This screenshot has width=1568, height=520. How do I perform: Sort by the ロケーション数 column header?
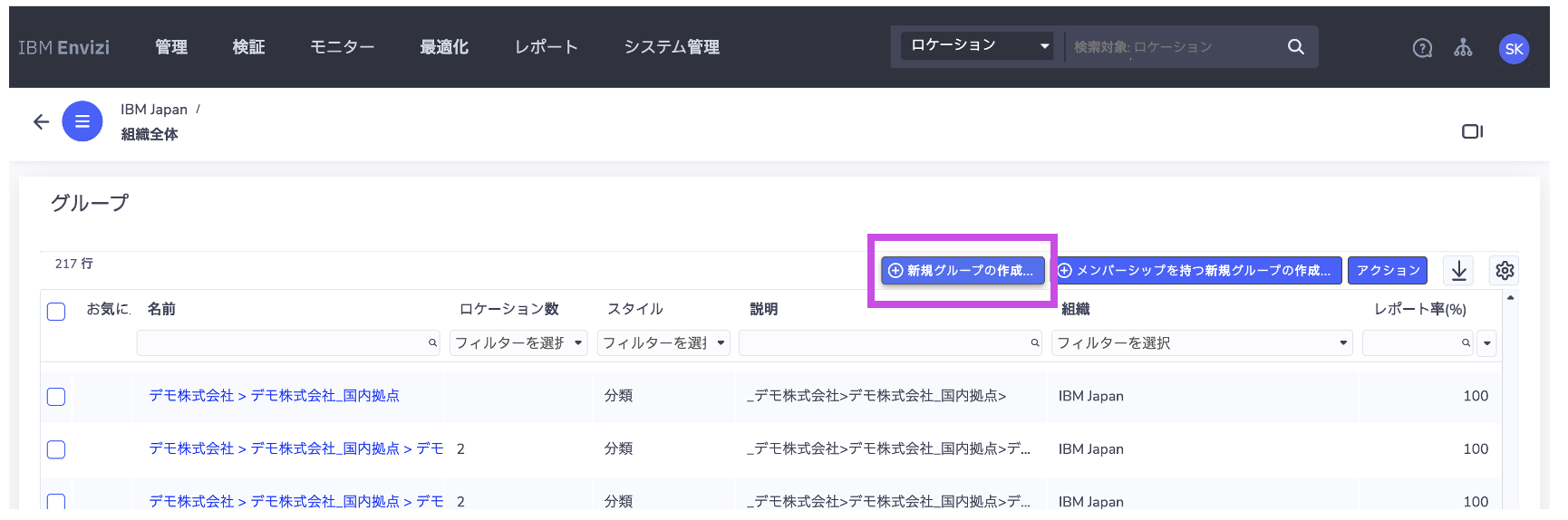(x=508, y=309)
